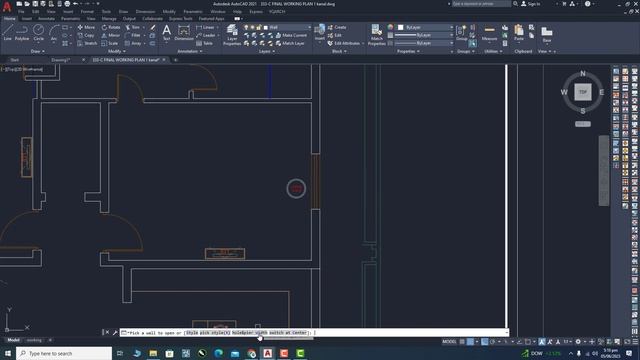Expand the Modify panel

(117, 51)
